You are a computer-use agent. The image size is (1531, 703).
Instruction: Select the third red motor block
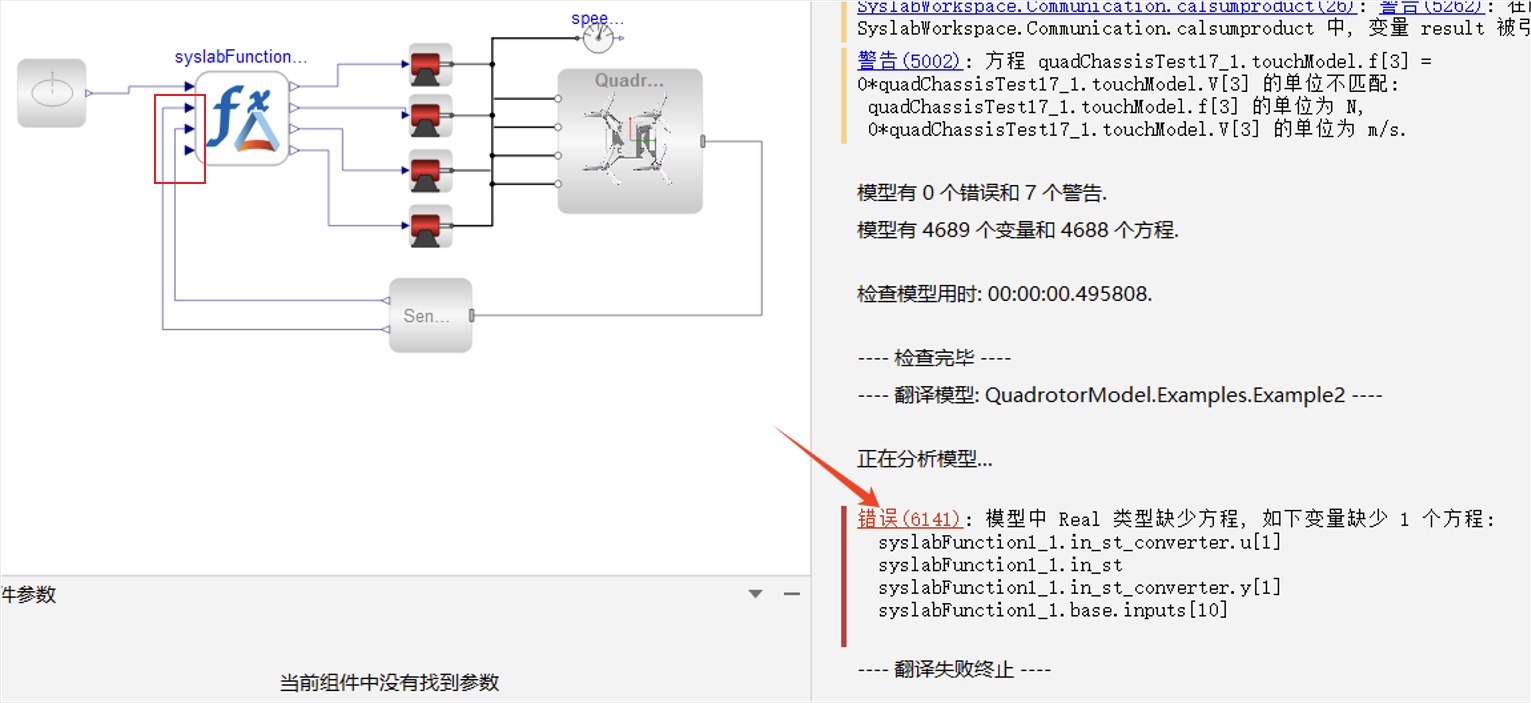[x=431, y=170]
